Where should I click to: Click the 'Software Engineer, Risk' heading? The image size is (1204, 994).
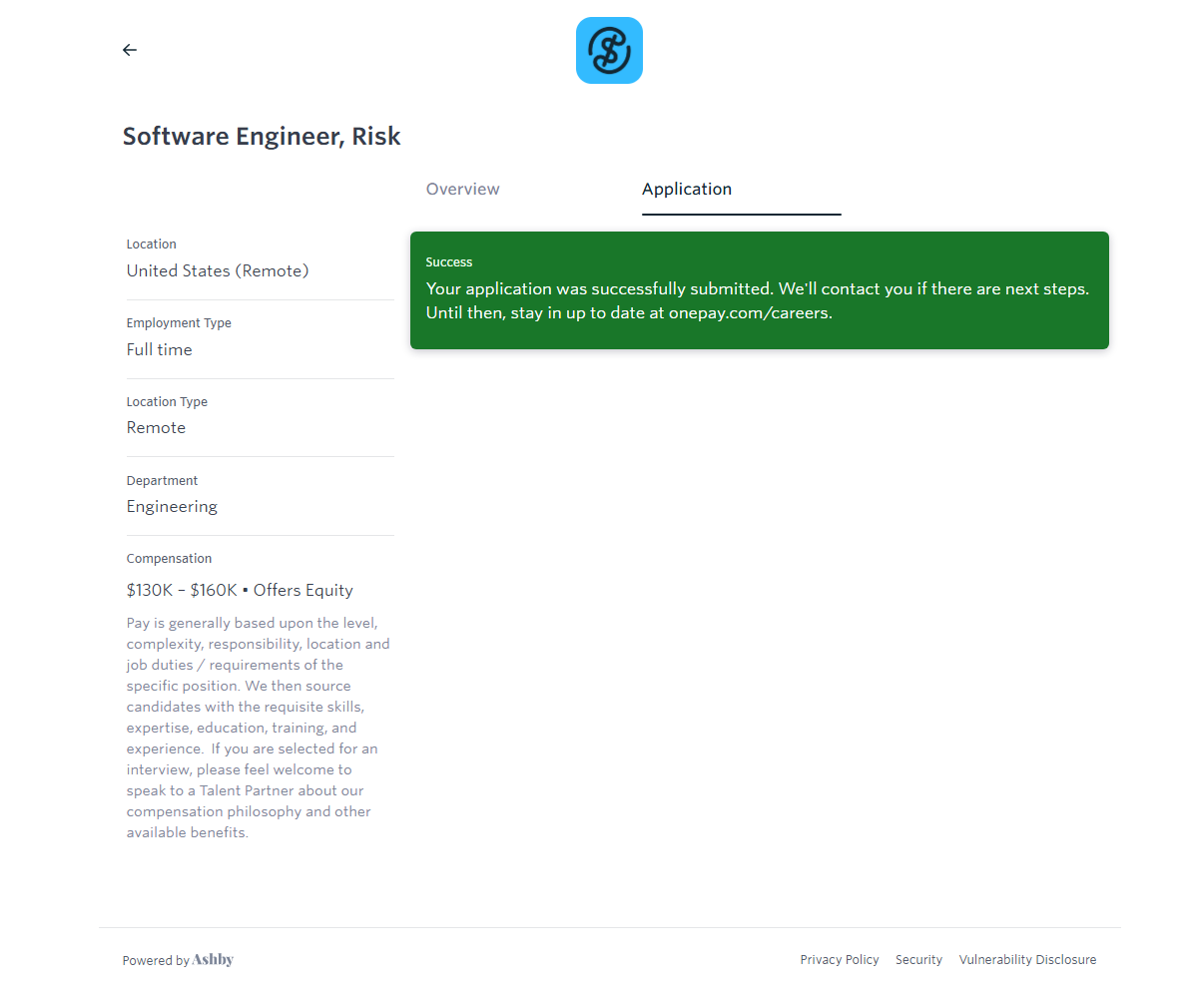pyautogui.click(x=262, y=137)
